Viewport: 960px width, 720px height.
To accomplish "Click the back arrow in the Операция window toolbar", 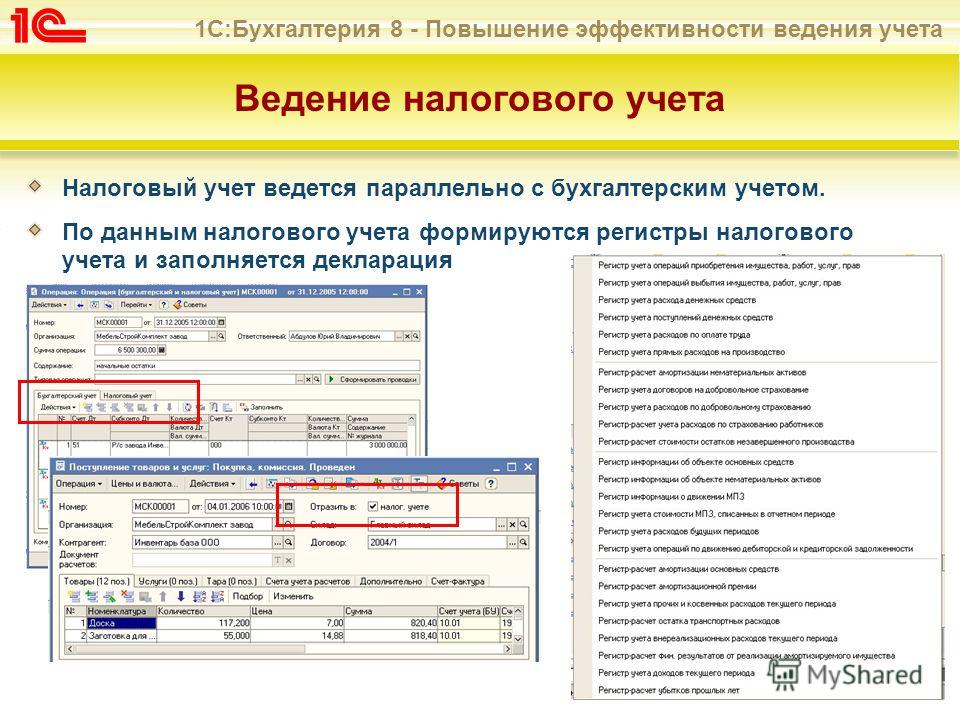I will [x=80, y=305].
